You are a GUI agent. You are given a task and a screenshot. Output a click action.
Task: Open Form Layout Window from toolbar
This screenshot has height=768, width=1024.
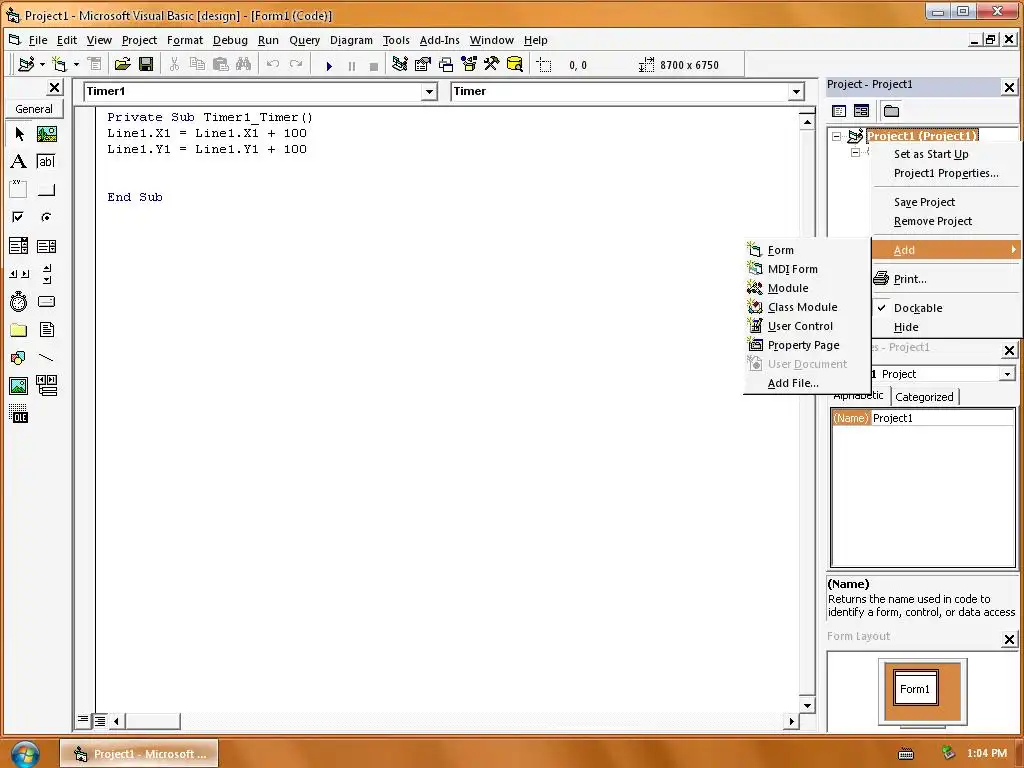(446, 64)
